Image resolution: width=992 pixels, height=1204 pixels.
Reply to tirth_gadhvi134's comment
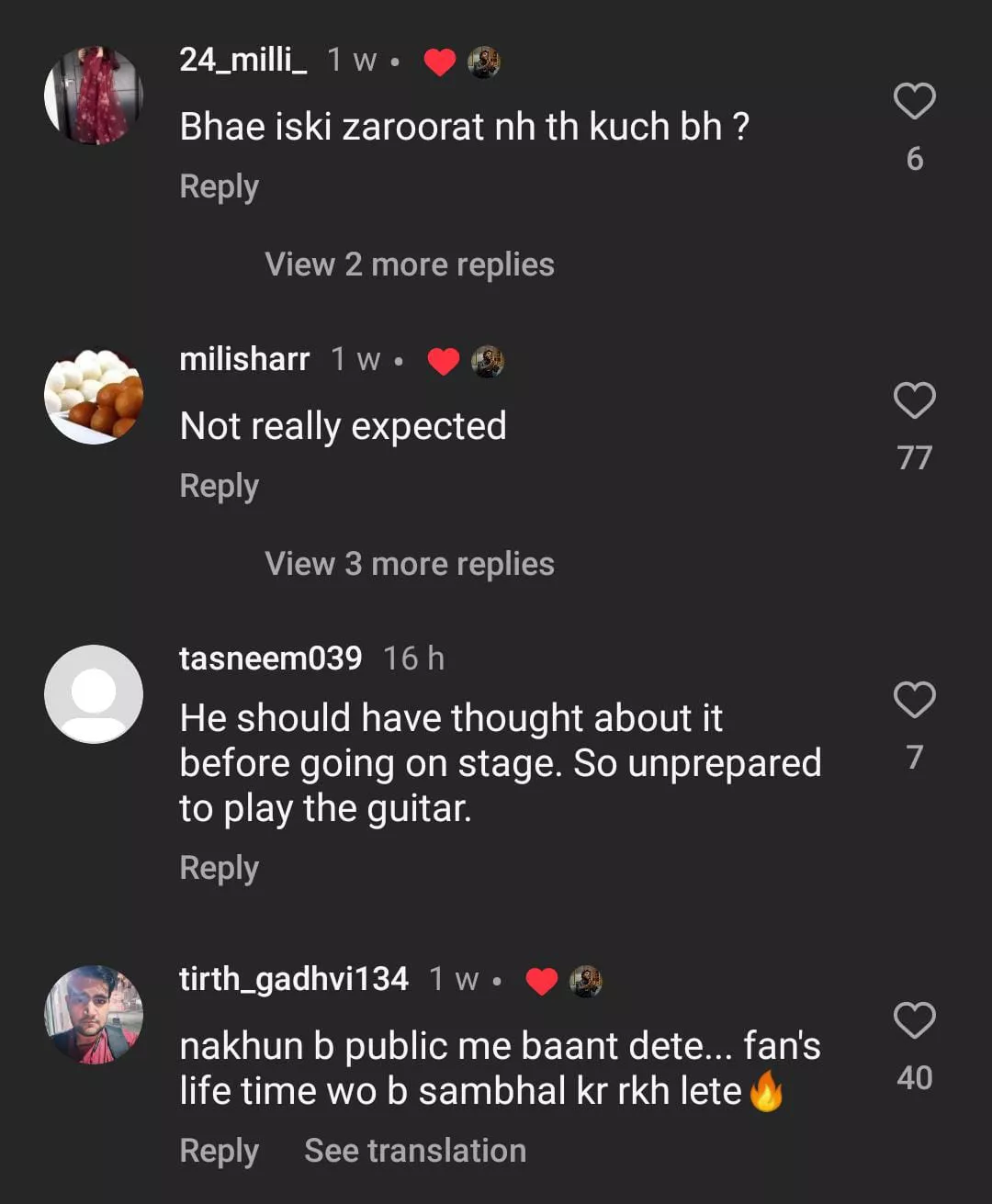click(x=220, y=1151)
